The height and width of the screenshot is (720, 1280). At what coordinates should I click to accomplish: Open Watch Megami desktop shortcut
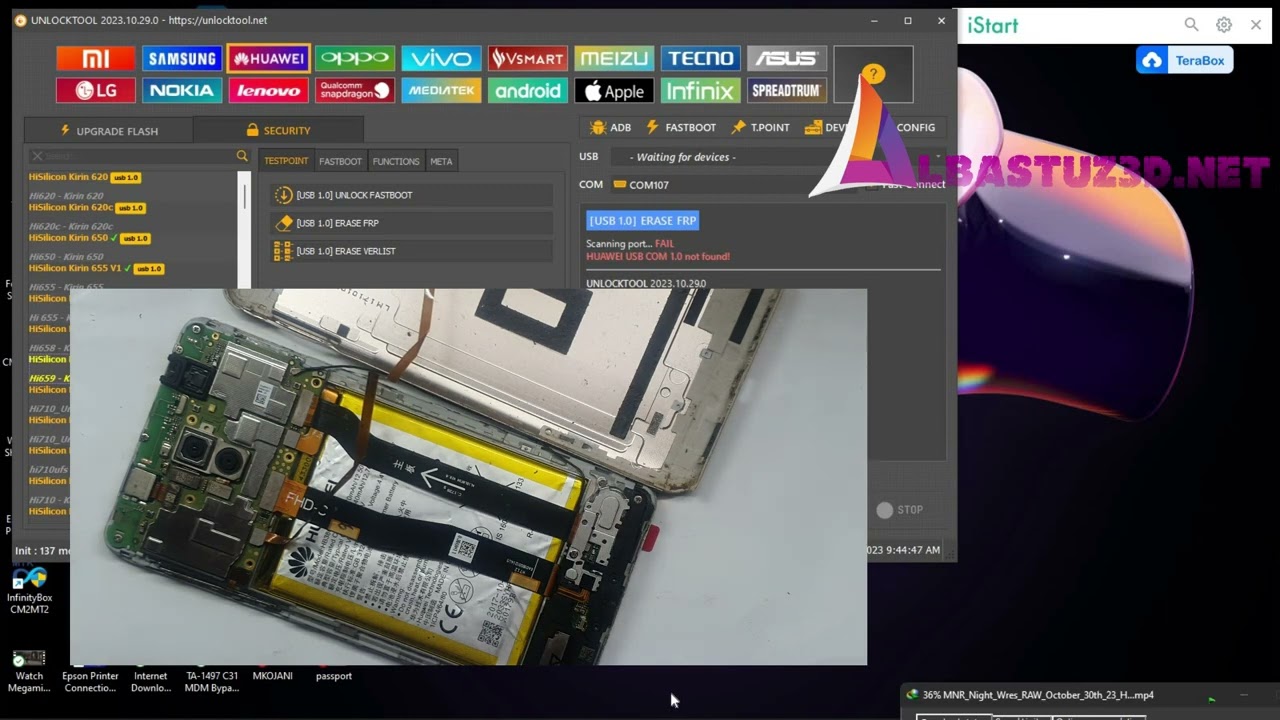click(29, 672)
